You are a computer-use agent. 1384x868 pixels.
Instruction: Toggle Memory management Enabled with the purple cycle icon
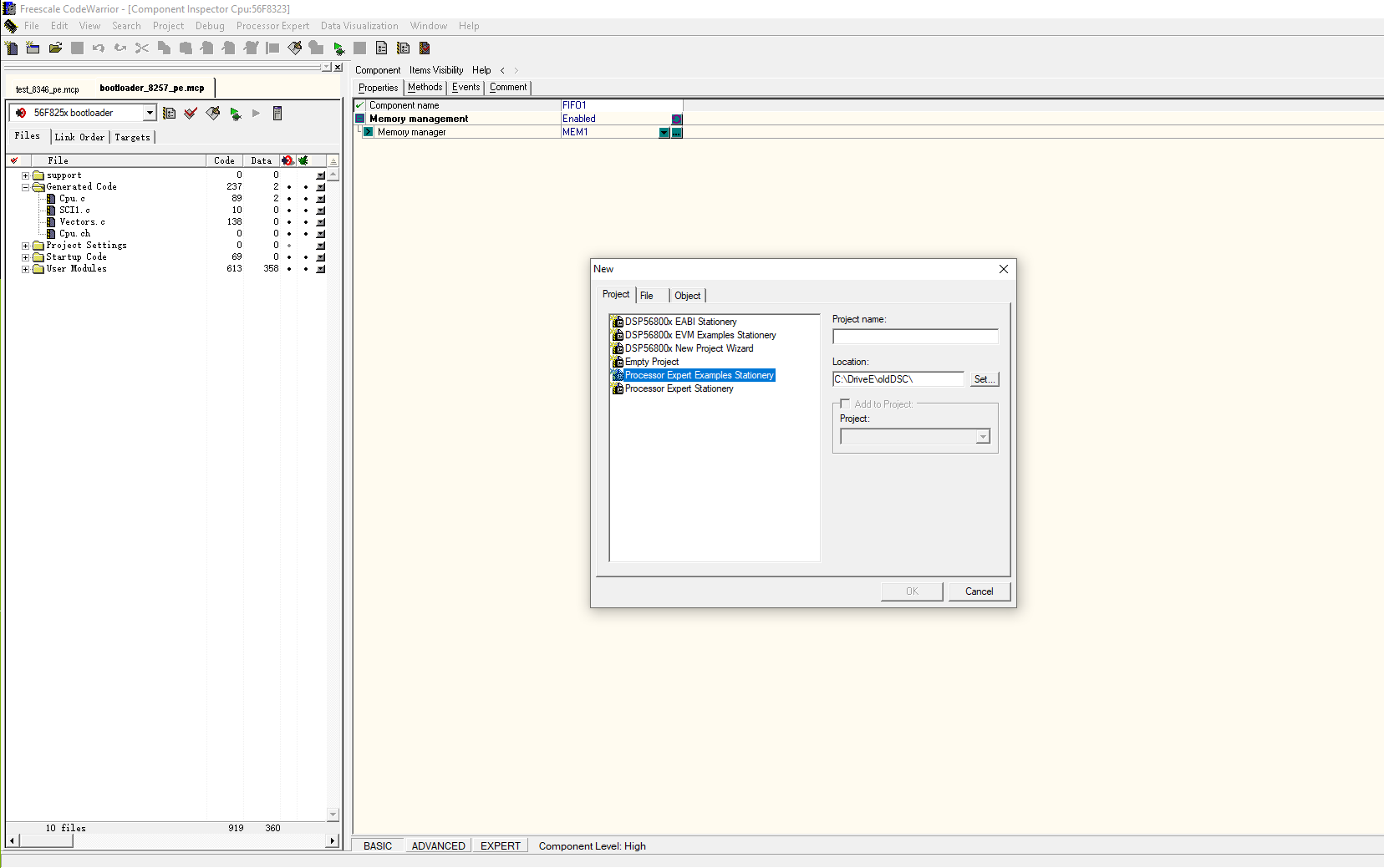(676, 119)
